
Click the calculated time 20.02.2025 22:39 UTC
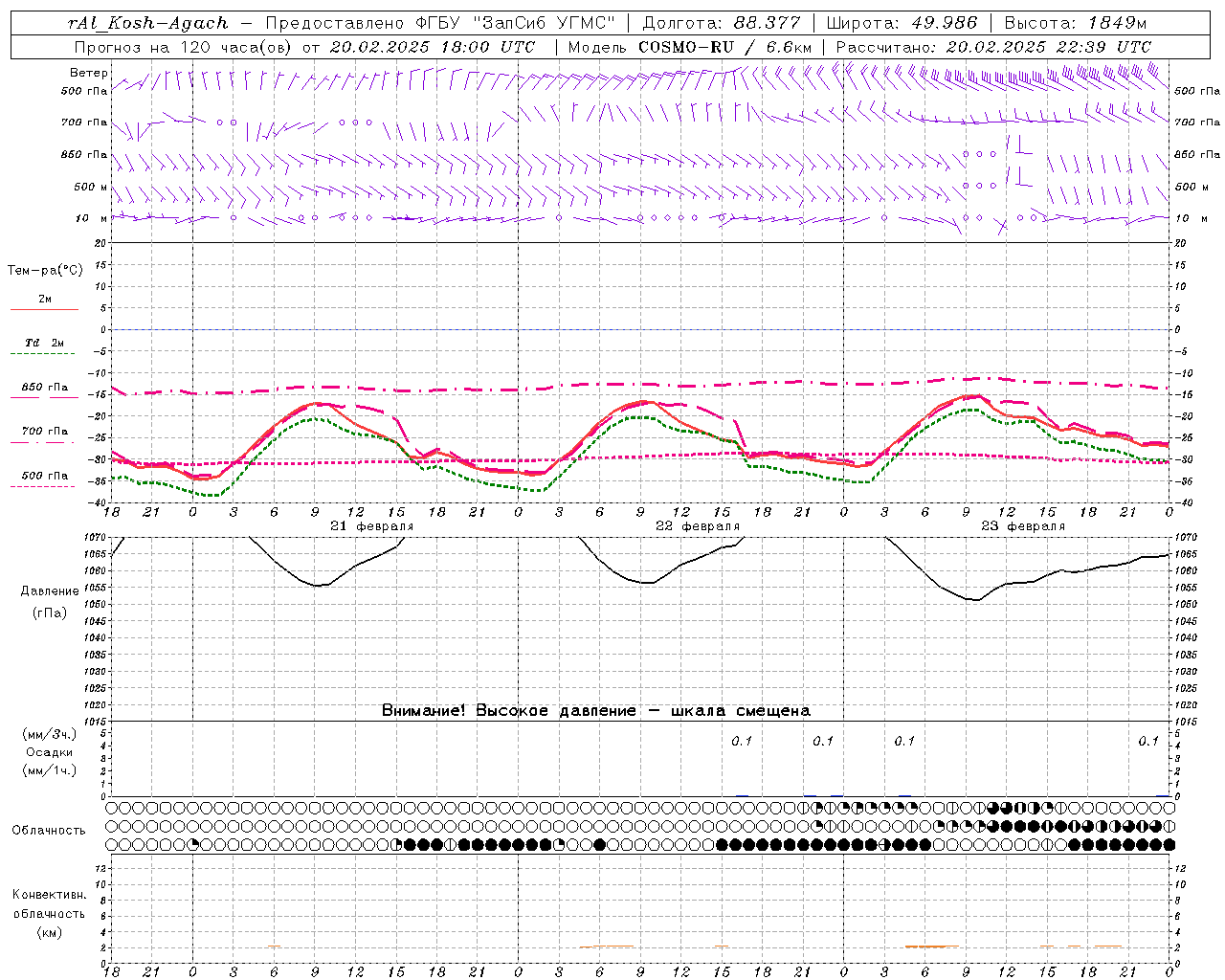tap(1049, 47)
